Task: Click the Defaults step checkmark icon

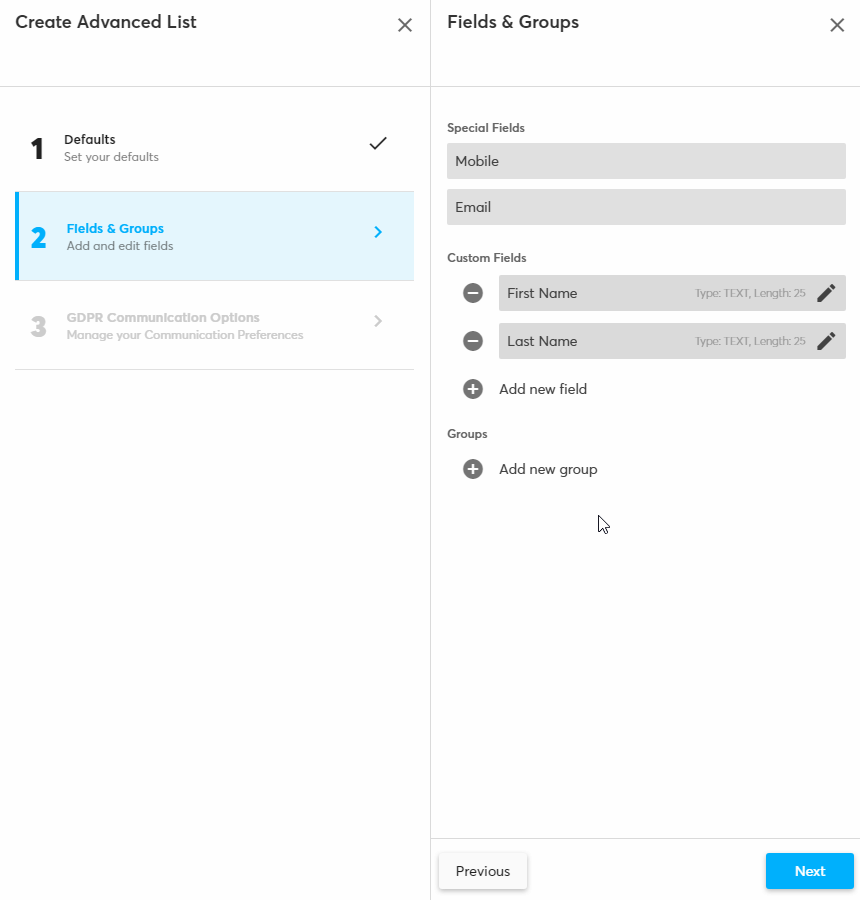Action: 378,143
